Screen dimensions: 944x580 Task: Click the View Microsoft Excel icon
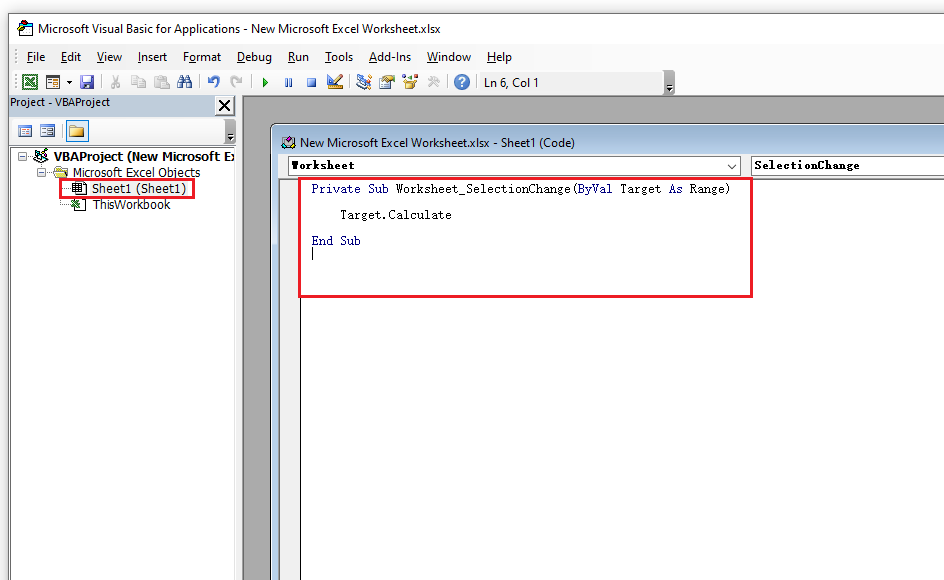pos(29,82)
